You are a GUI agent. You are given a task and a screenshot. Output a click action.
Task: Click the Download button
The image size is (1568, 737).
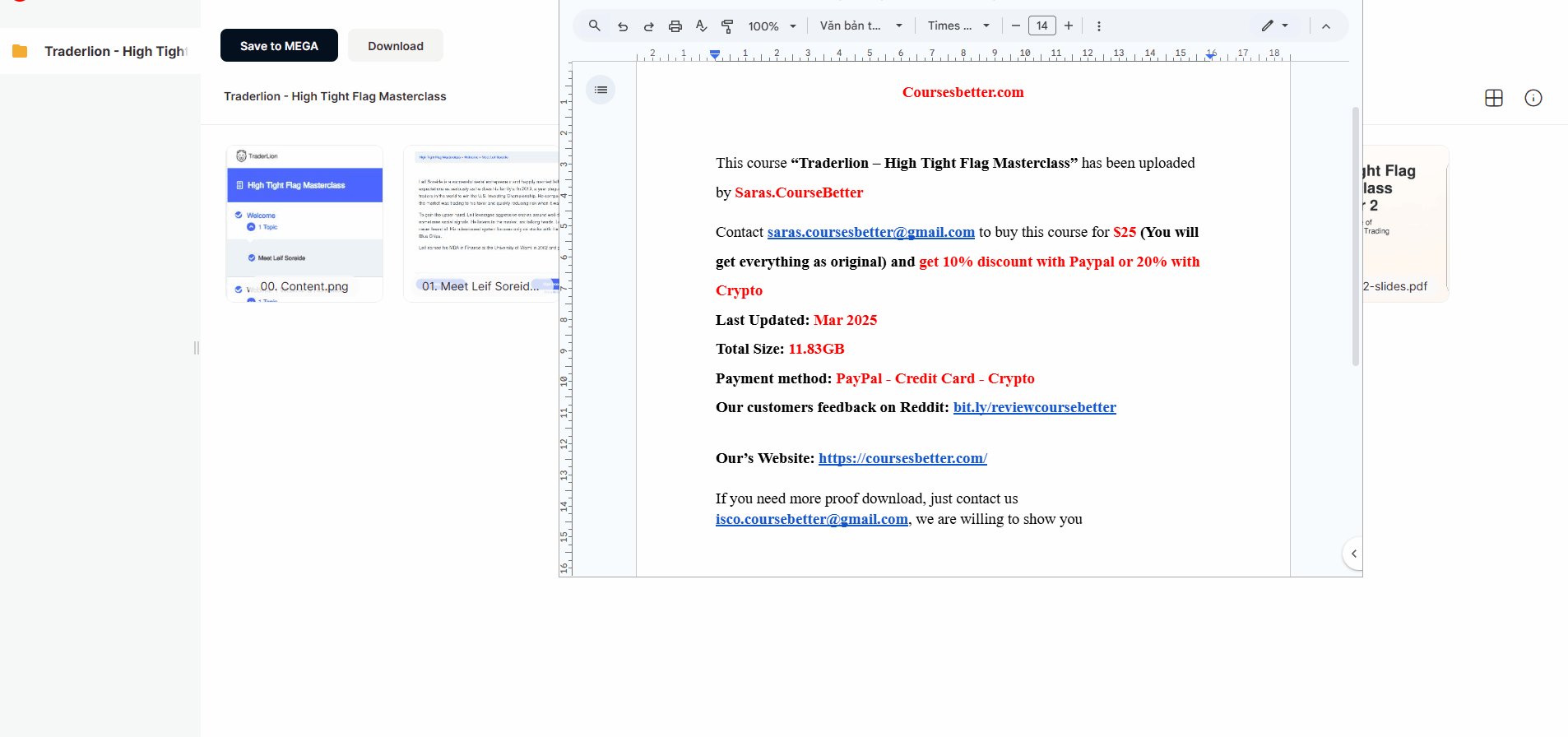[396, 45]
